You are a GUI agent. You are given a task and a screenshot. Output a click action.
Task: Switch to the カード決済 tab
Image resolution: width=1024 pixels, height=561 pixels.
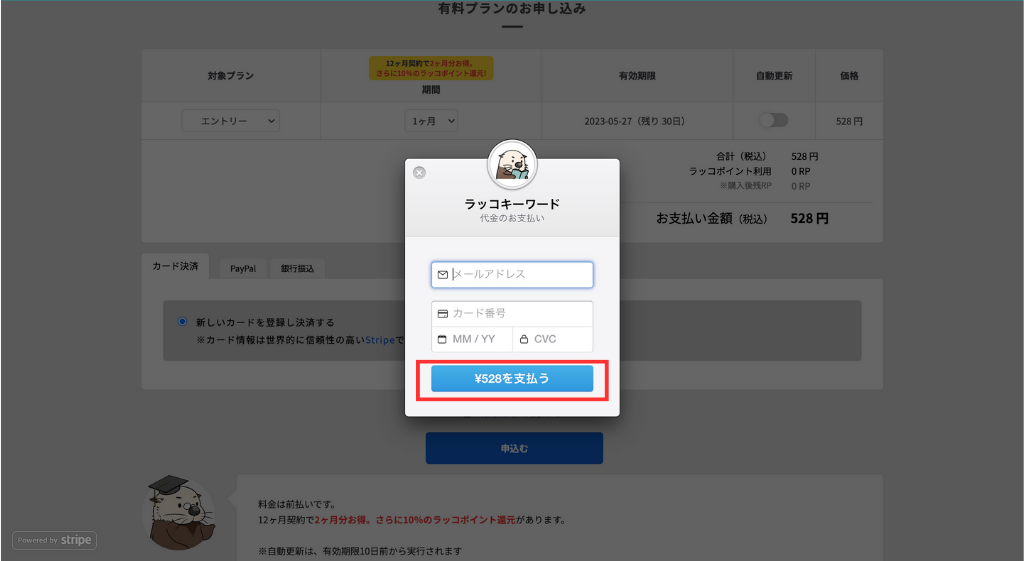point(175,266)
